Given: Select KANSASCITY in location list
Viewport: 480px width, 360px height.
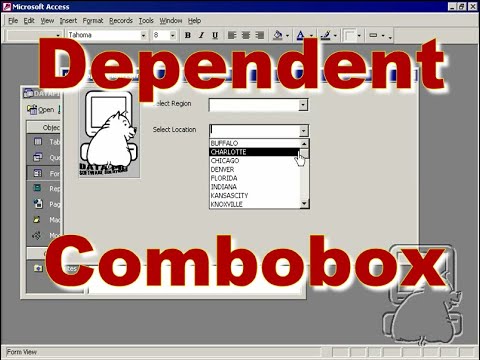Looking at the screenshot, I should (255, 195).
